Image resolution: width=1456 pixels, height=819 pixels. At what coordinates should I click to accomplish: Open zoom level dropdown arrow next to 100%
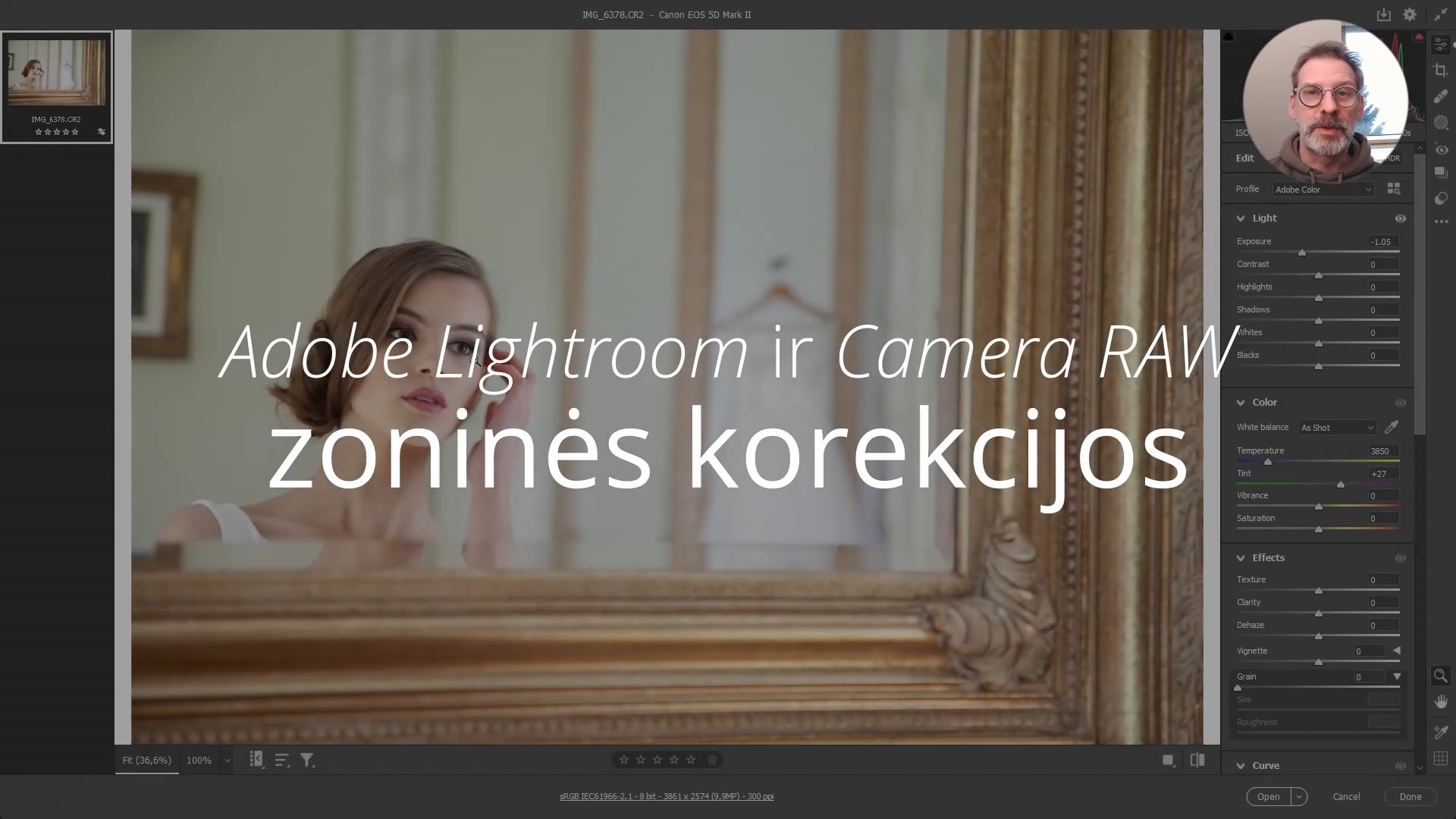(227, 760)
